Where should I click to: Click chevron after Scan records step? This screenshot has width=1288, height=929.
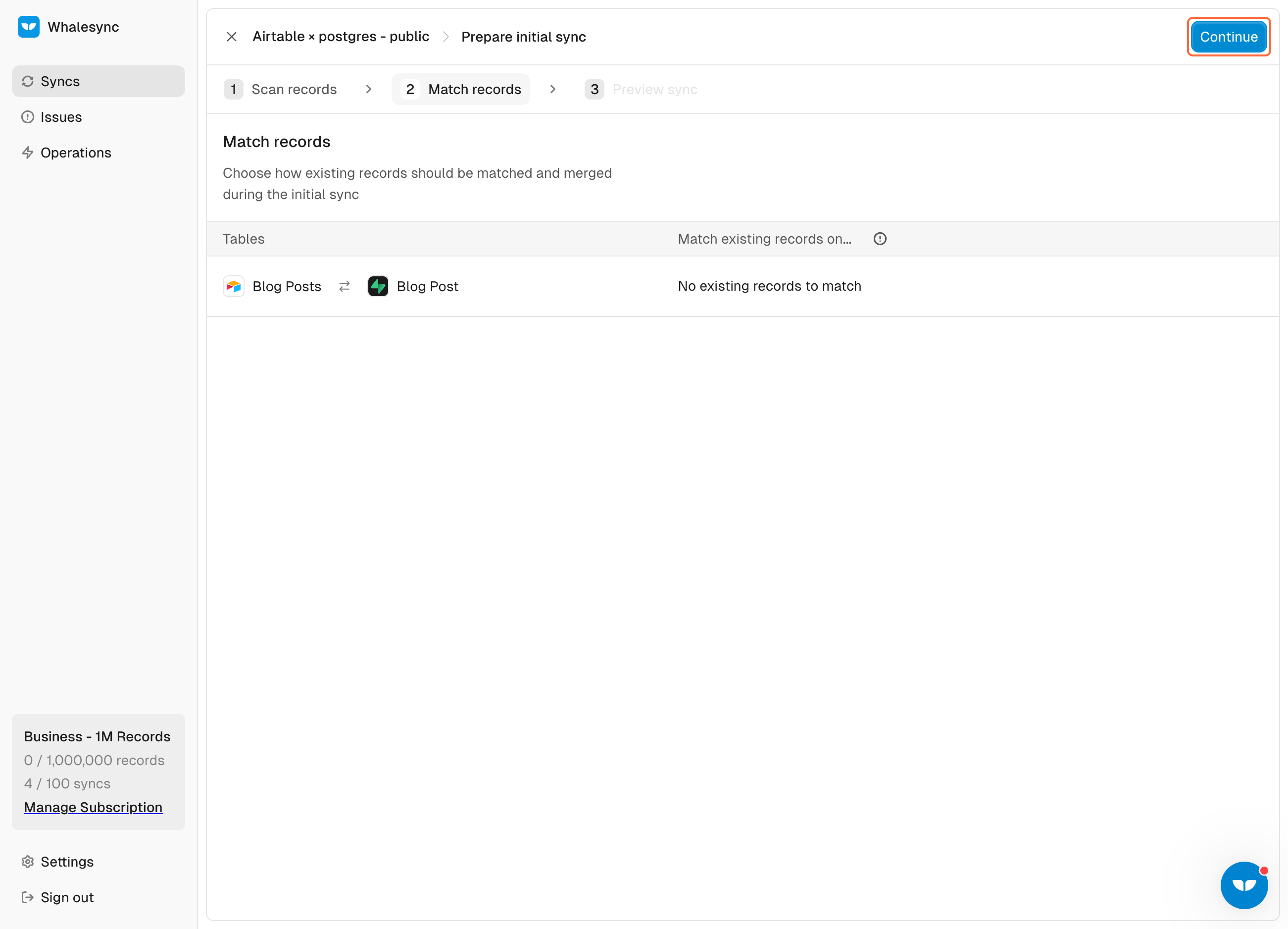369,89
